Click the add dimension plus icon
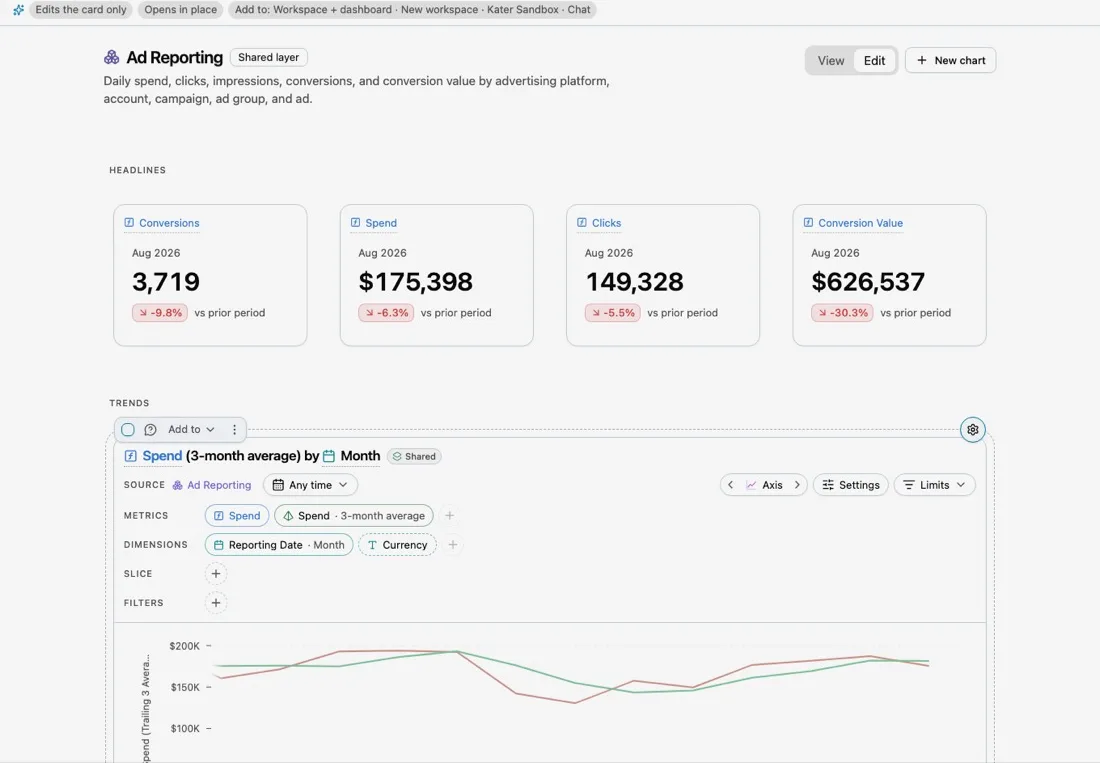 point(453,545)
